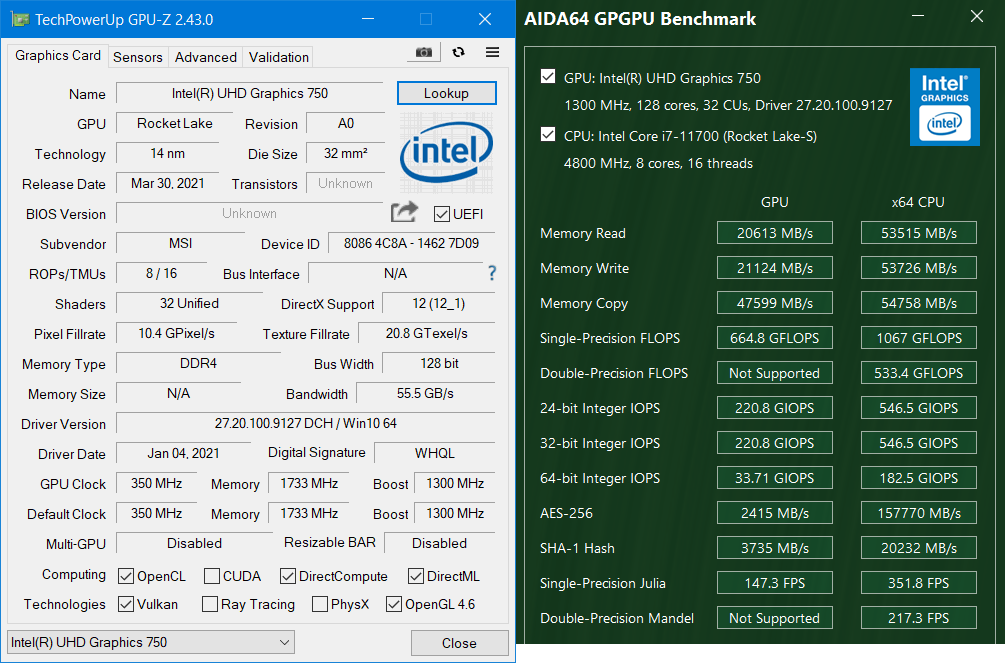Click the Bandwidth field 55.5 GB/s

425,394
